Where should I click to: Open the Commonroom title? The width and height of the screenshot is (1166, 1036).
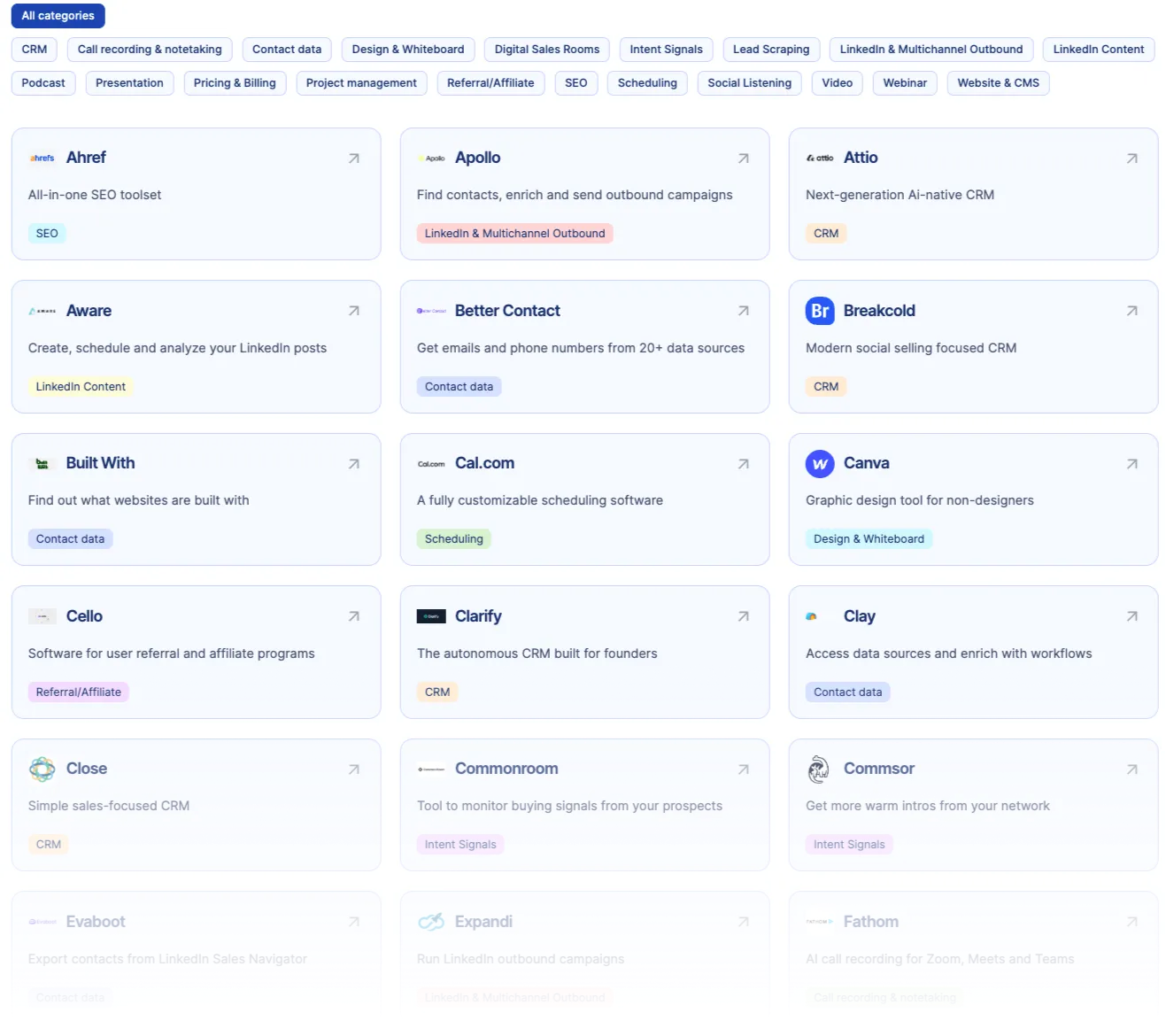point(506,769)
